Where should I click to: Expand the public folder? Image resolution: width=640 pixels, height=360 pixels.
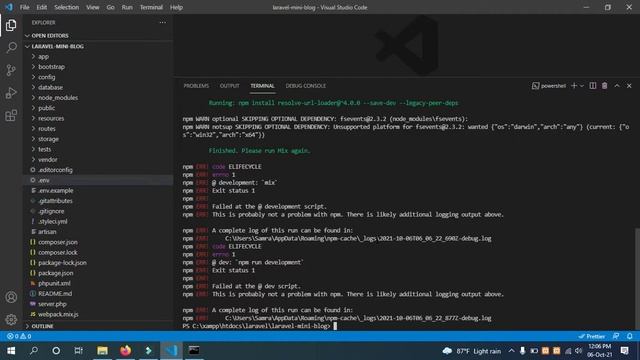coord(98,108)
